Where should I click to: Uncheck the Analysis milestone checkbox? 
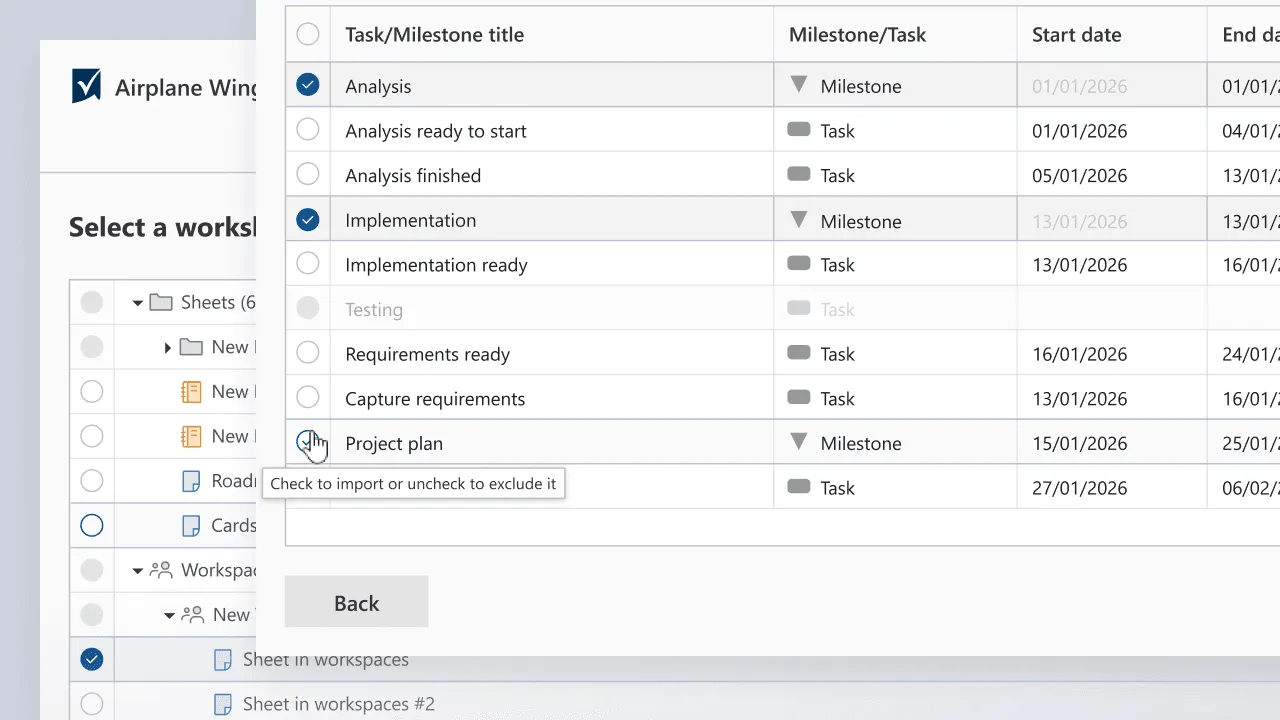[308, 85]
